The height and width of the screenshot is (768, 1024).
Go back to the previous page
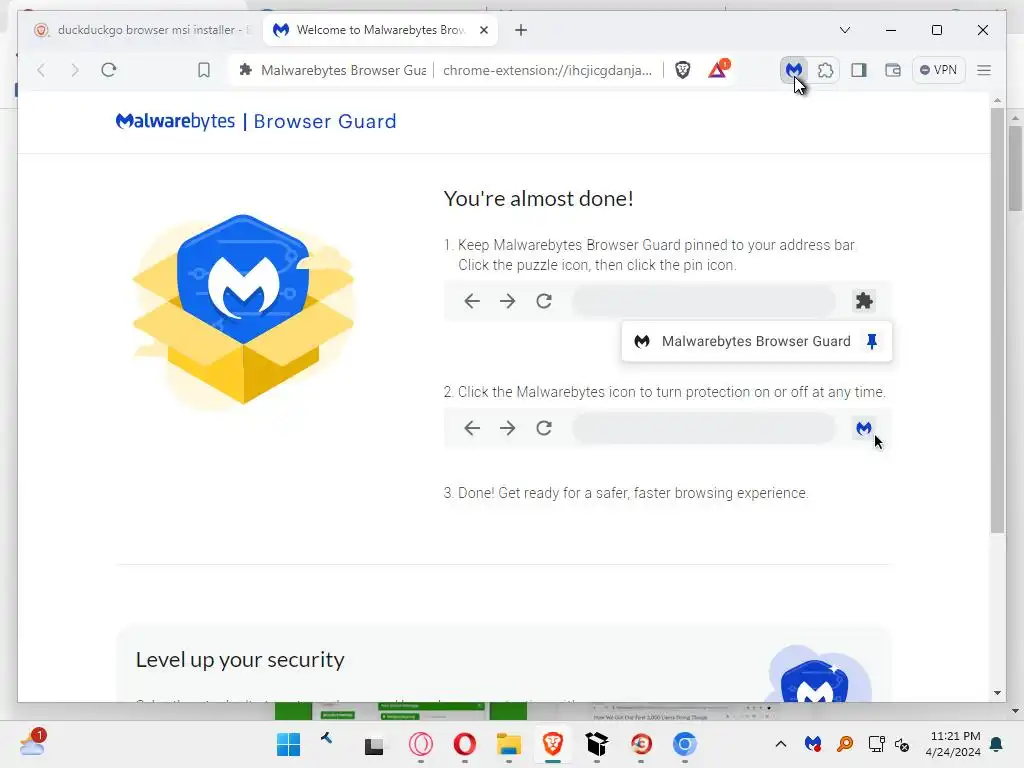pyautogui.click(x=41, y=70)
